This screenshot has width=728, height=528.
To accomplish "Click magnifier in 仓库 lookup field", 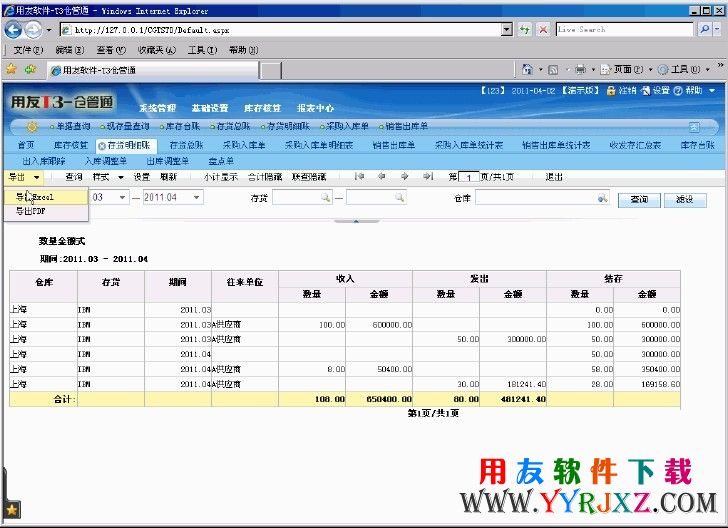I will point(602,198).
